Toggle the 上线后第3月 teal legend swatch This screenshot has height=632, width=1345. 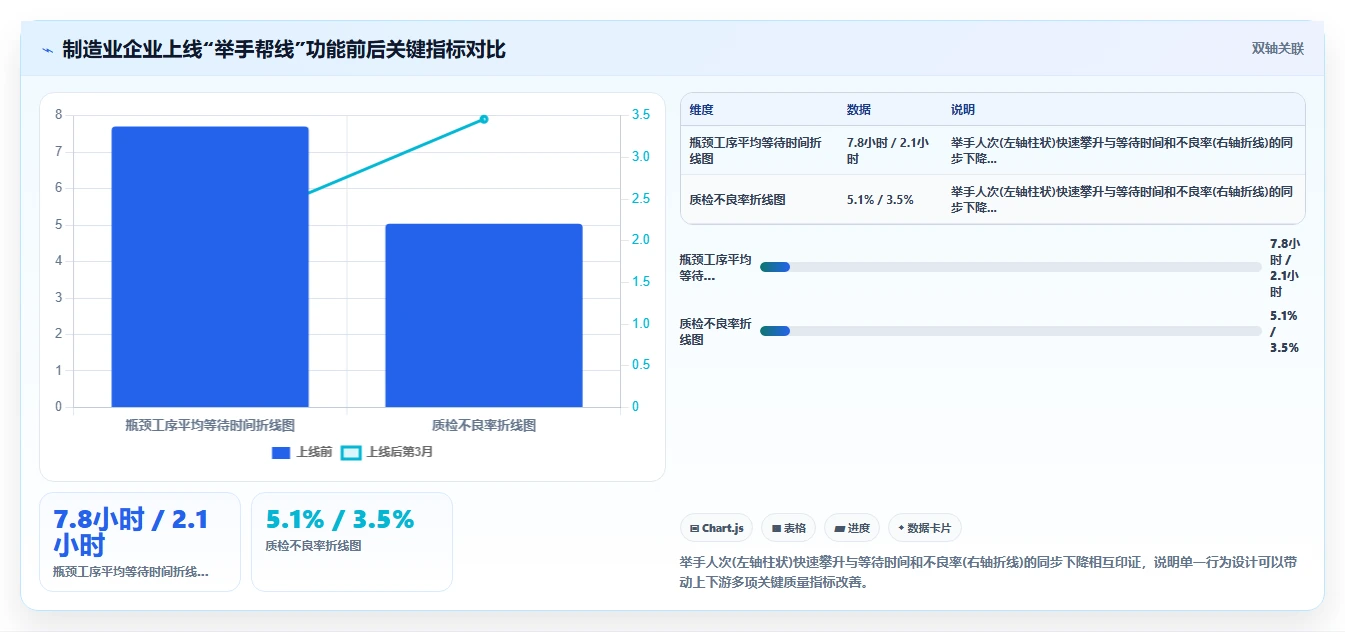351,452
